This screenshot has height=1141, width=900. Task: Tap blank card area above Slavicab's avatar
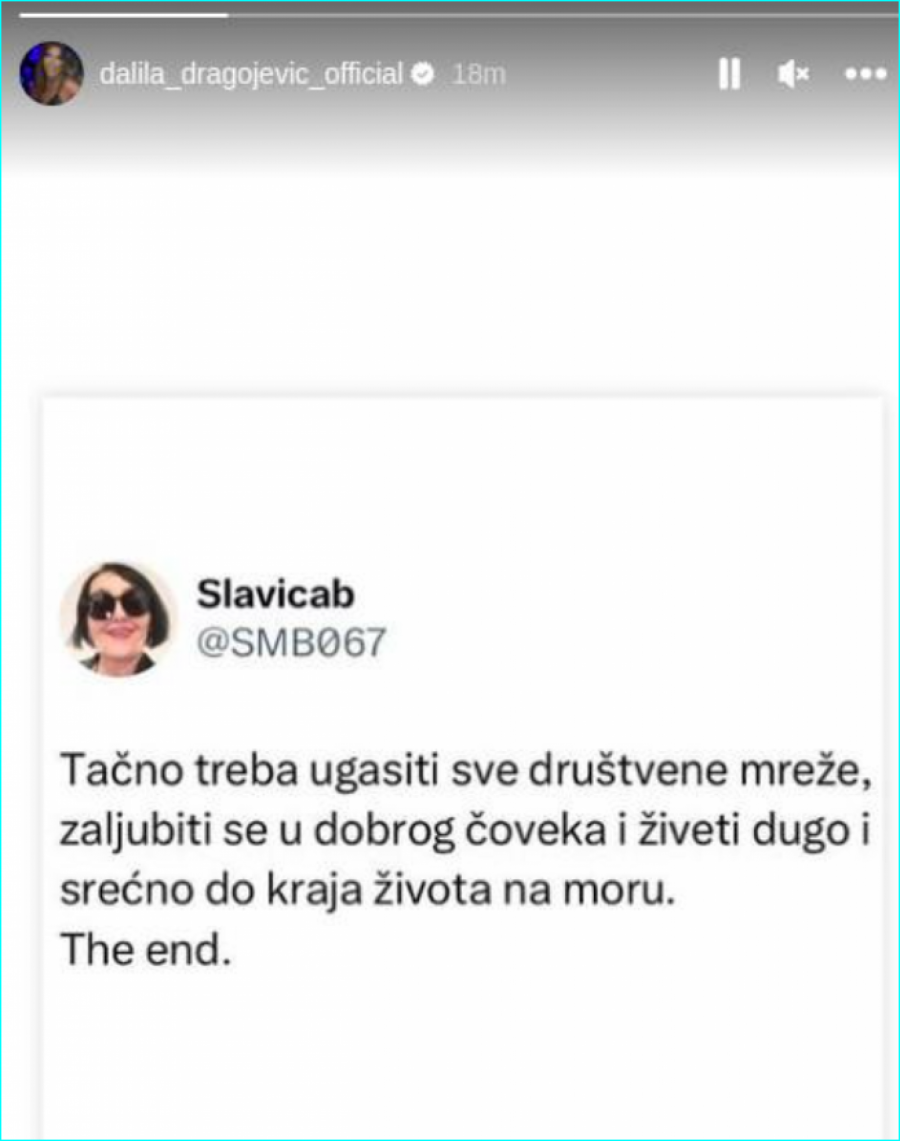coord(463,480)
